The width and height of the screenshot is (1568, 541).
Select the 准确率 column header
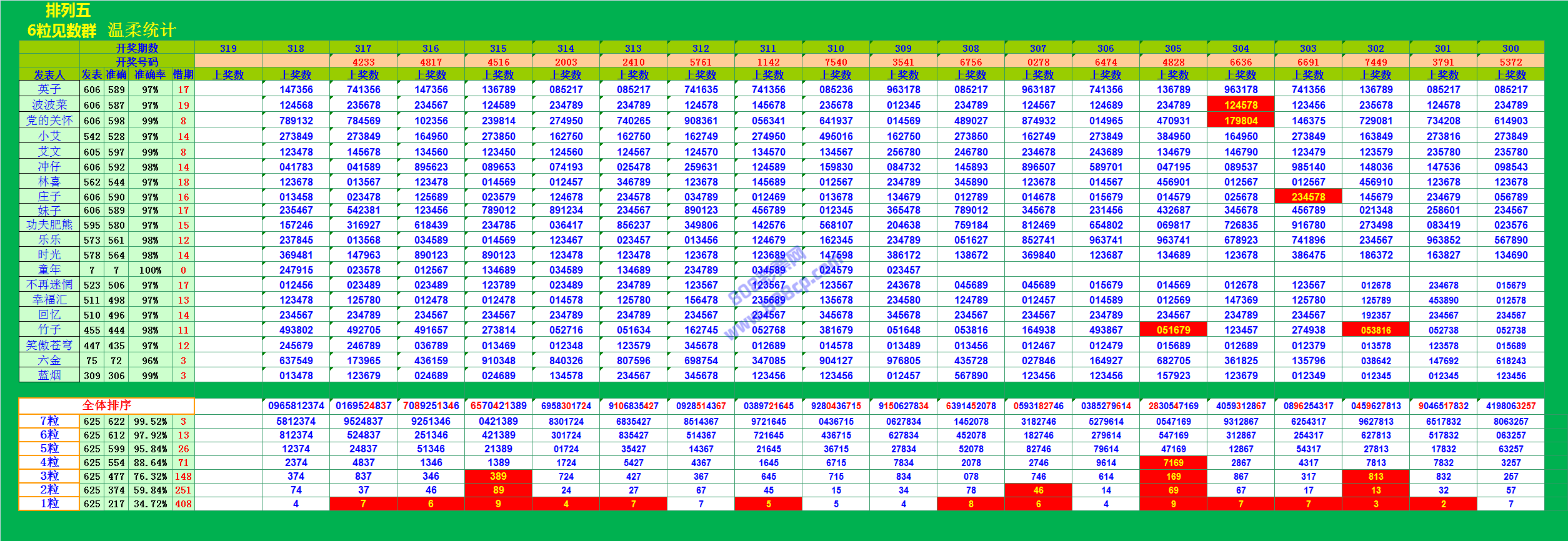150,75
